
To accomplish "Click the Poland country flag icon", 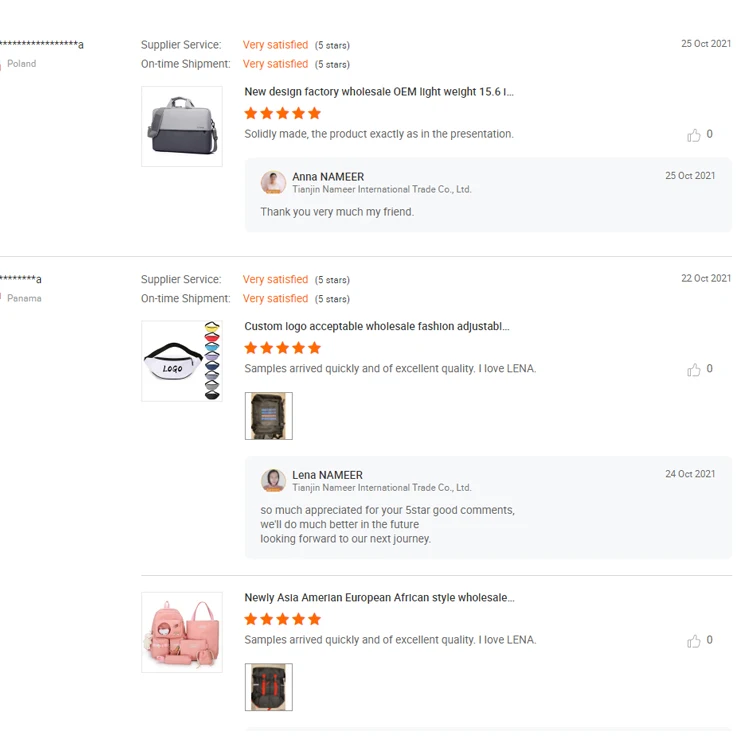I will pyautogui.click(x=1, y=64).
